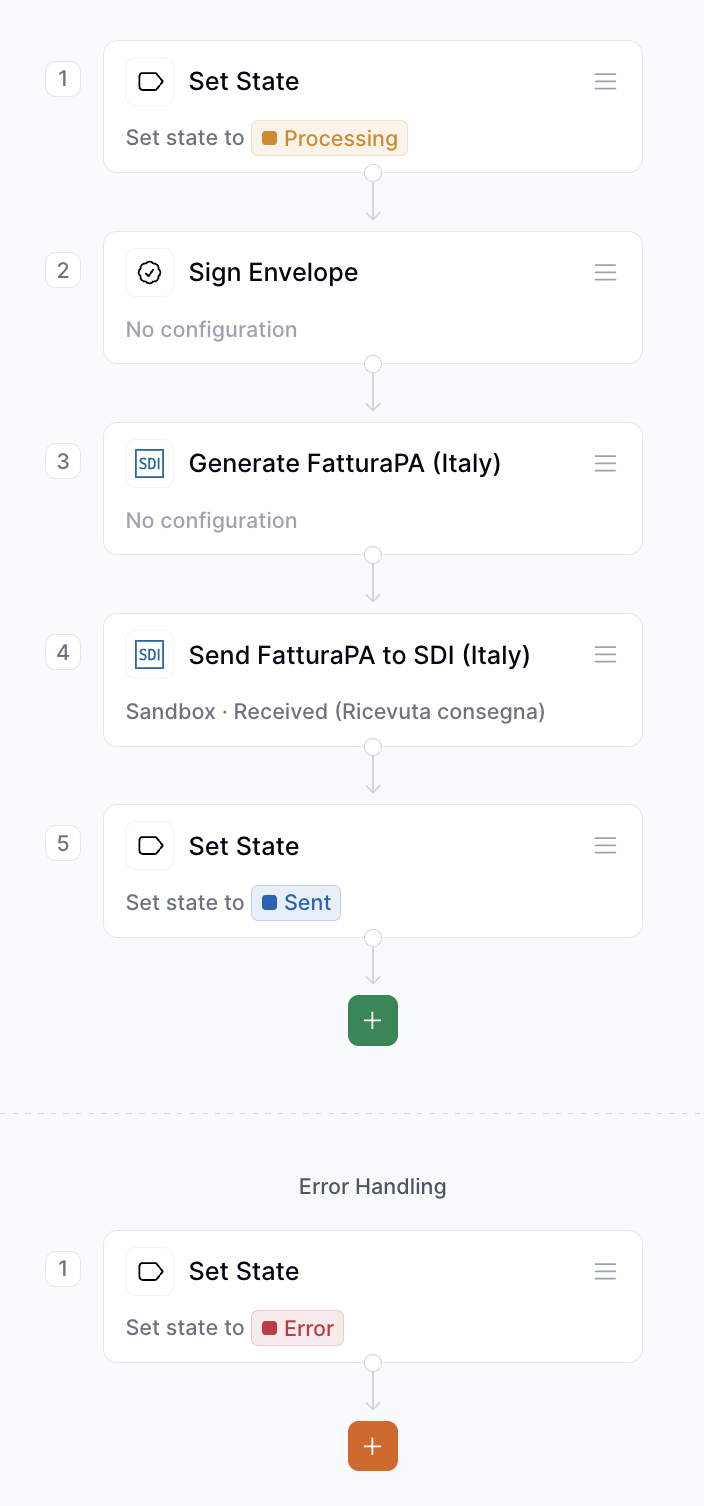Click the handle icon on Error Handling step

coord(605,1271)
